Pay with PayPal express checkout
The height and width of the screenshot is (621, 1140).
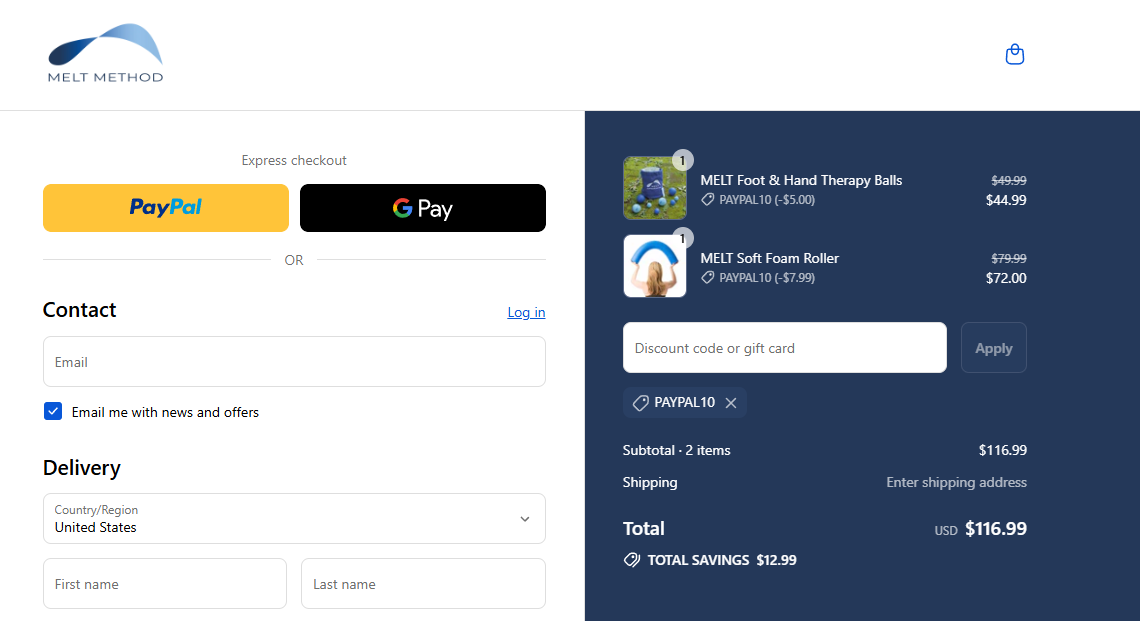166,208
